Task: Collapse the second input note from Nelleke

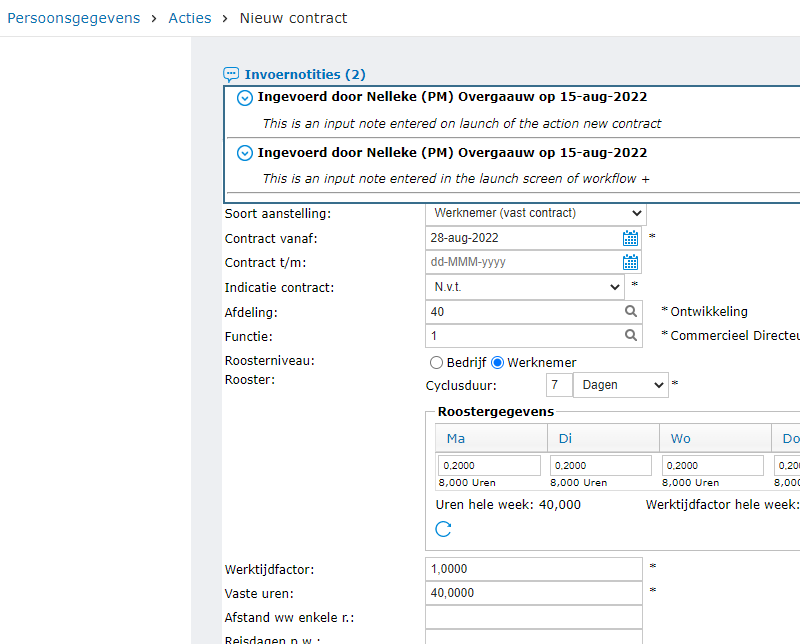Action: (x=244, y=152)
